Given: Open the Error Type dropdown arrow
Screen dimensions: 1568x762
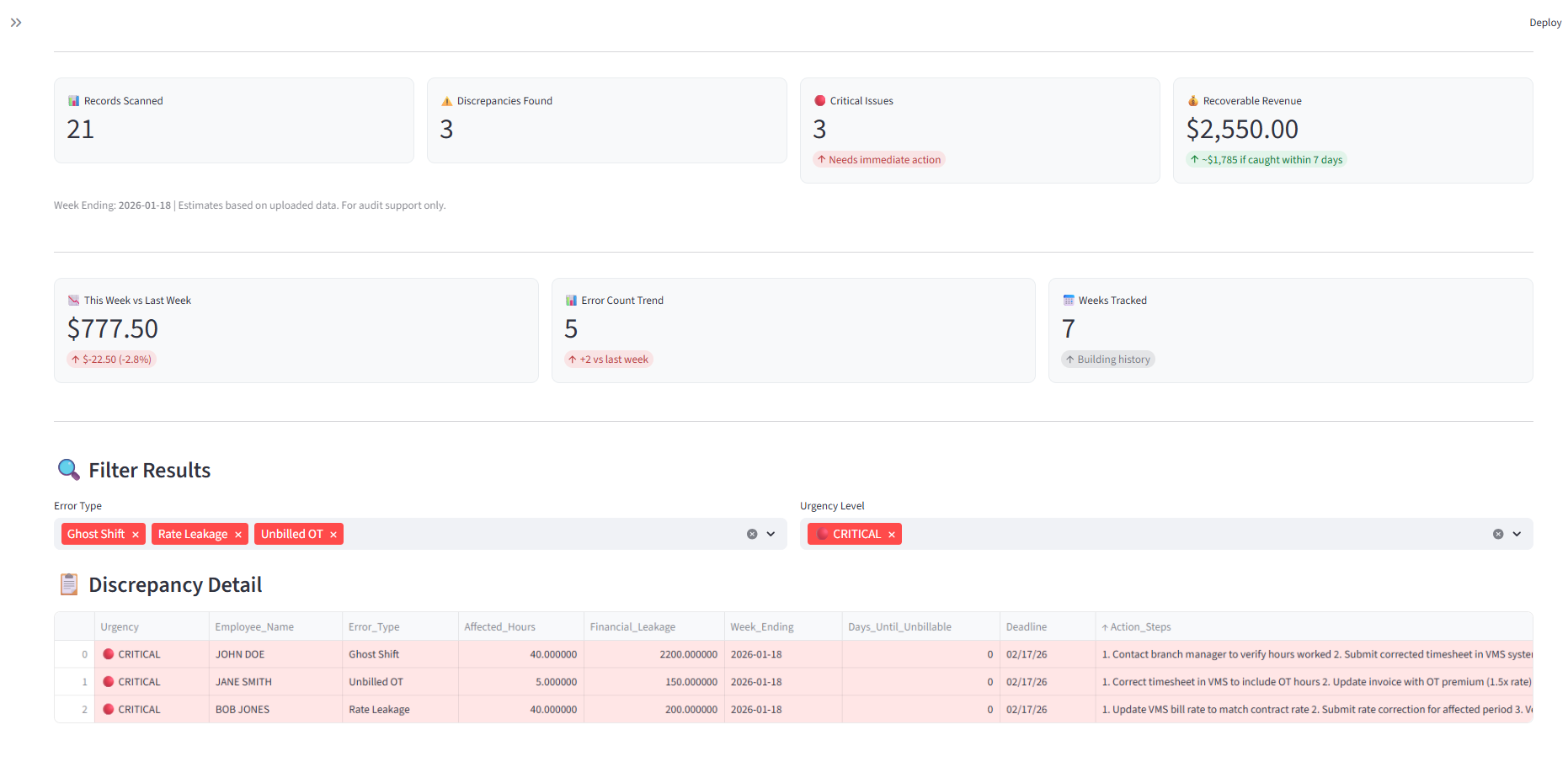Looking at the screenshot, I should click(771, 534).
